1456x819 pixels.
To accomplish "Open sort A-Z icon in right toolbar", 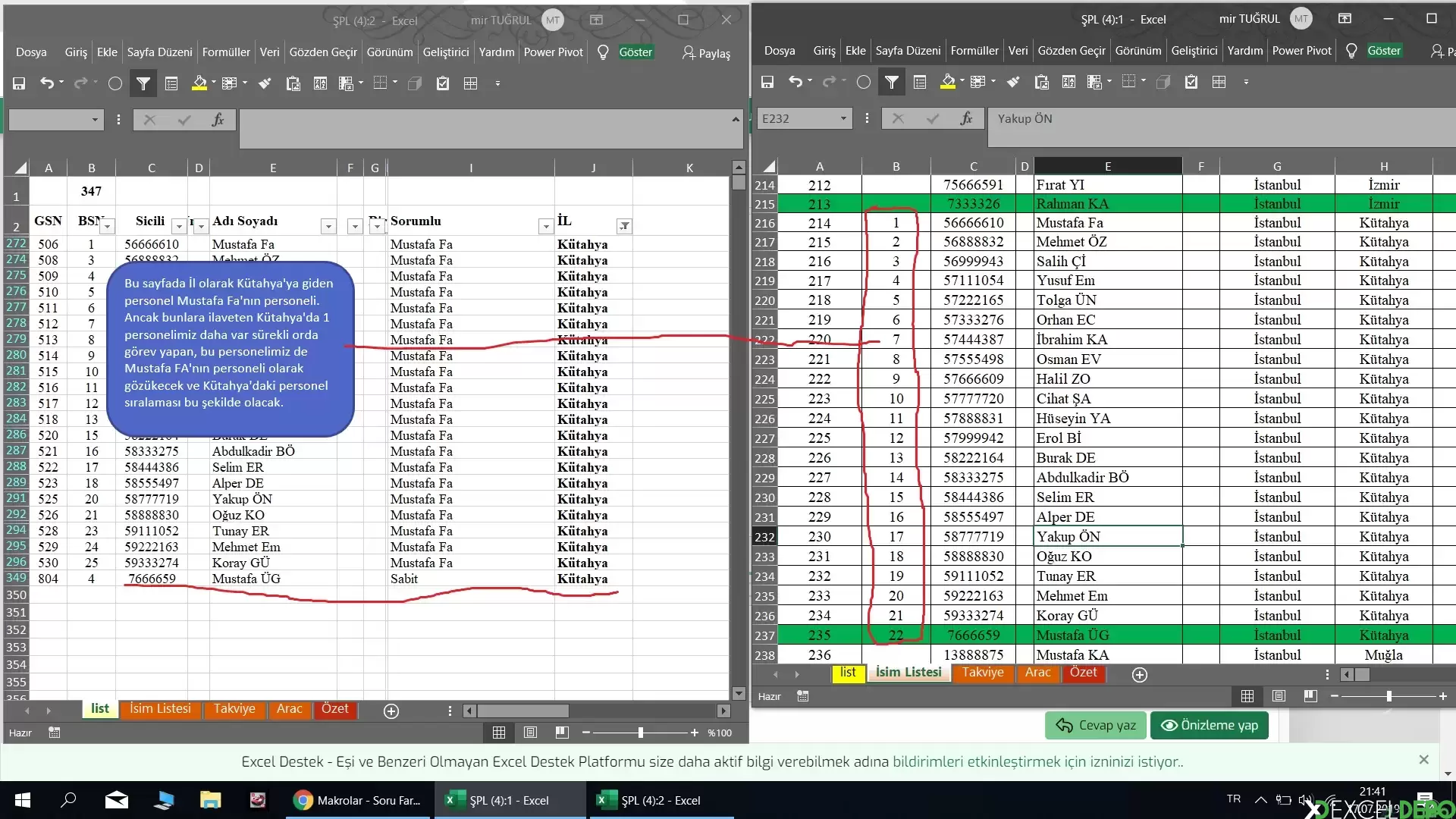I will tap(1068, 82).
